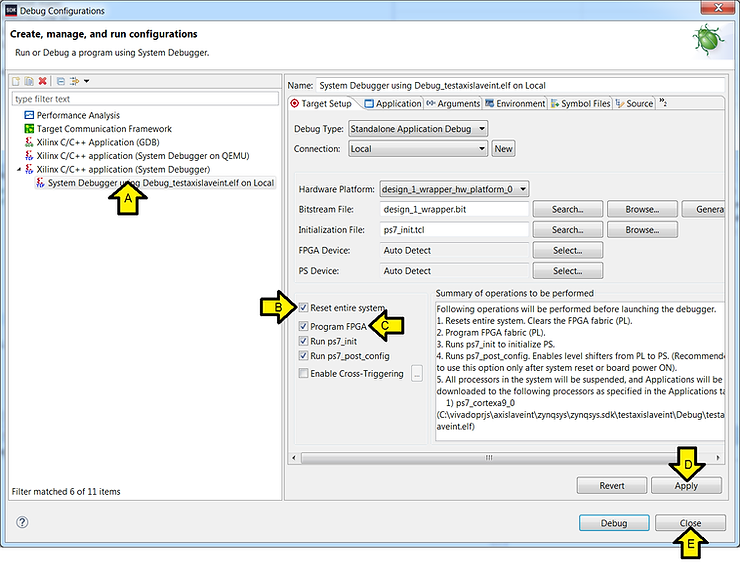Click the New launch configuration icon

[16, 81]
